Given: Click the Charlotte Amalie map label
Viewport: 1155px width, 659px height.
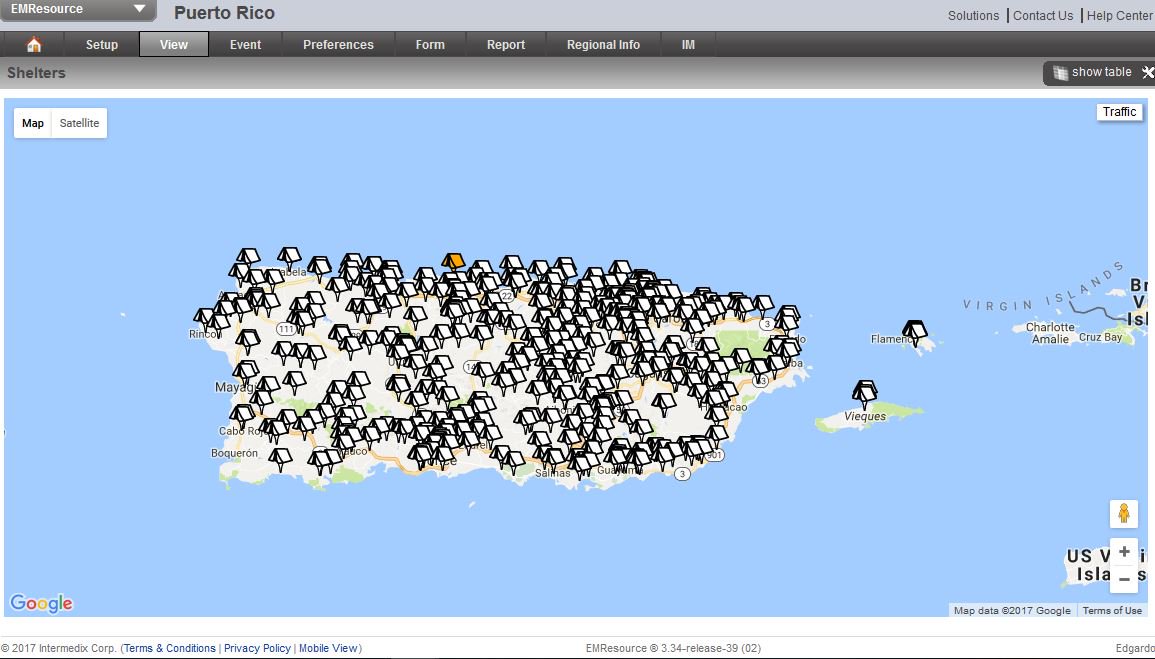Looking at the screenshot, I should point(1050,333).
